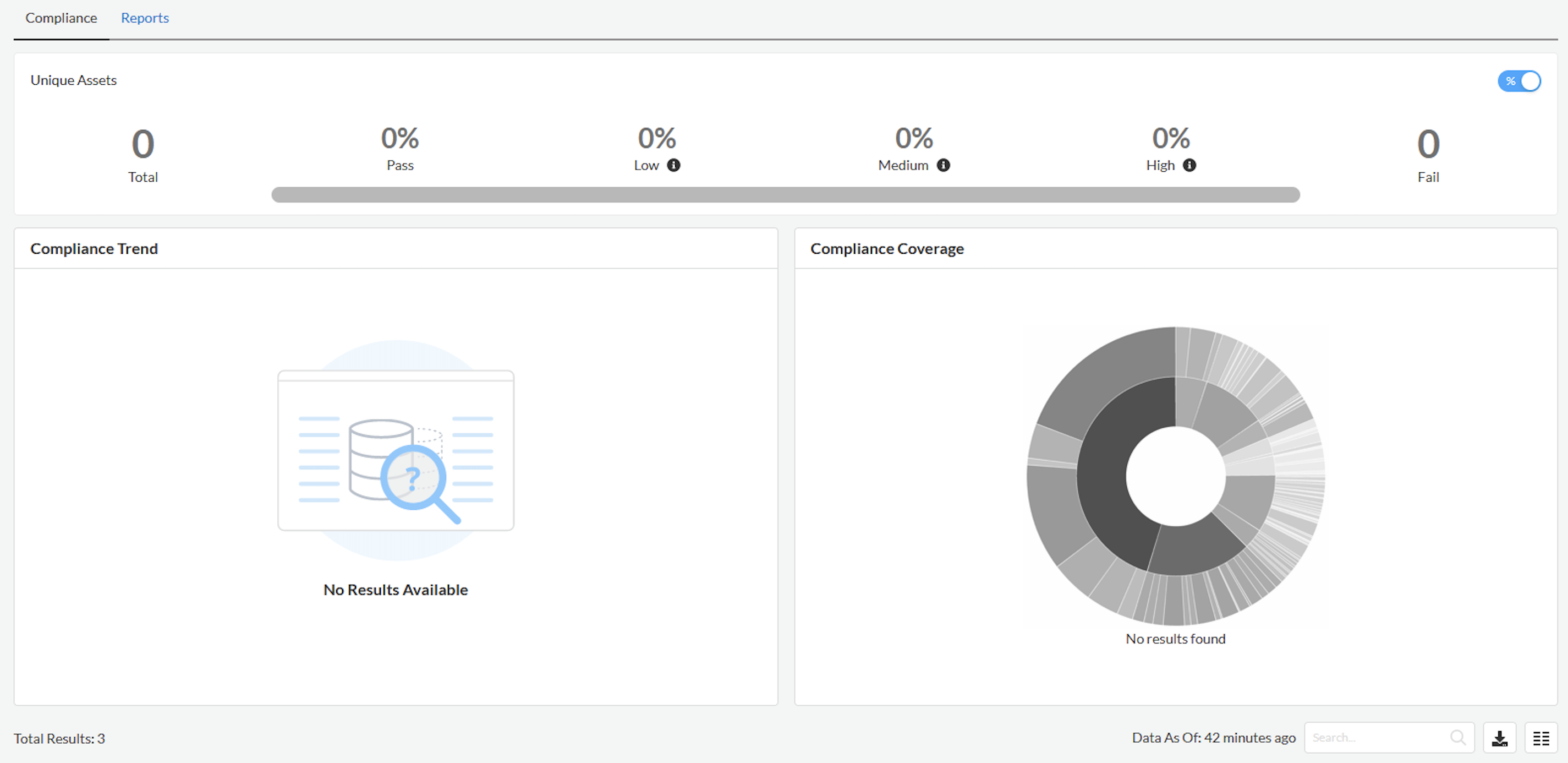Click the info icon next to High
Image resolution: width=1568 pixels, height=763 pixels.
(1189, 165)
